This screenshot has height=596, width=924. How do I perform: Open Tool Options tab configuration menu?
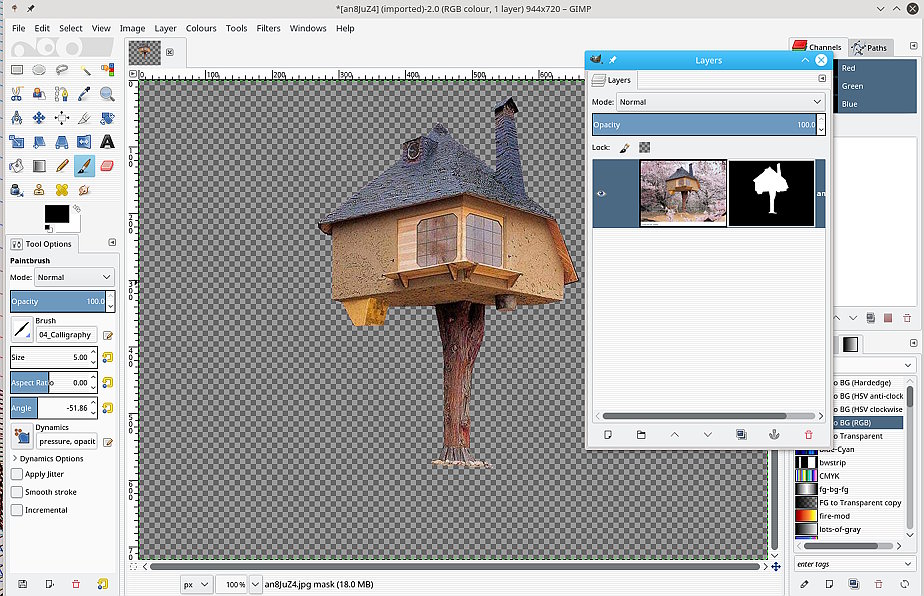tap(112, 243)
